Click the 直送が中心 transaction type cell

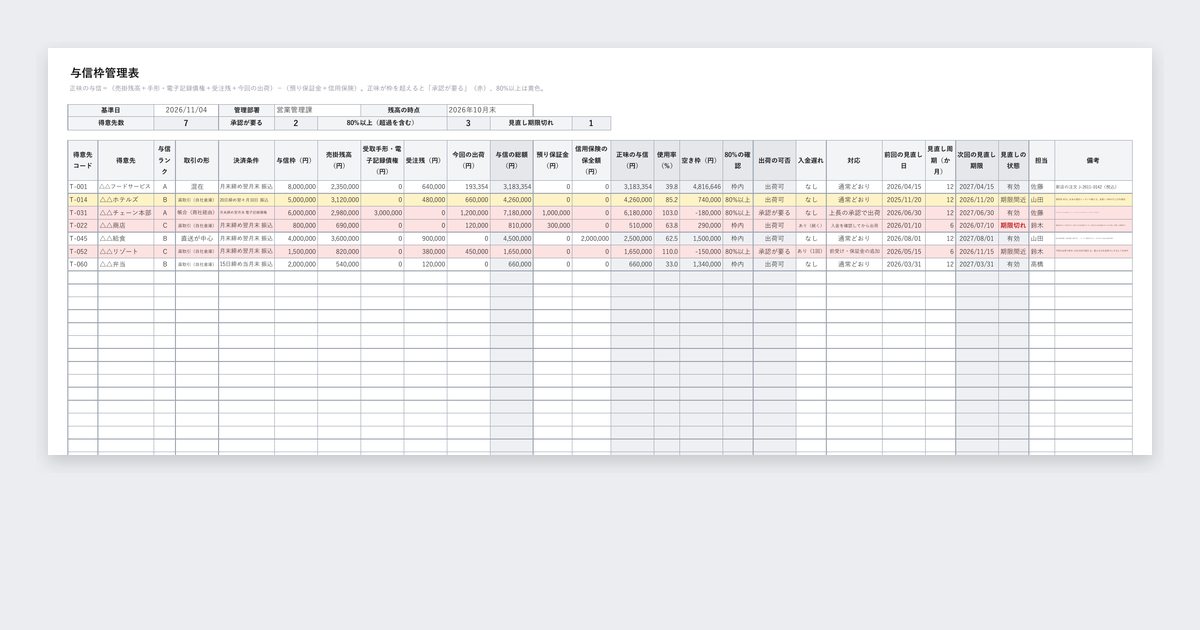[x=197, y=239]
